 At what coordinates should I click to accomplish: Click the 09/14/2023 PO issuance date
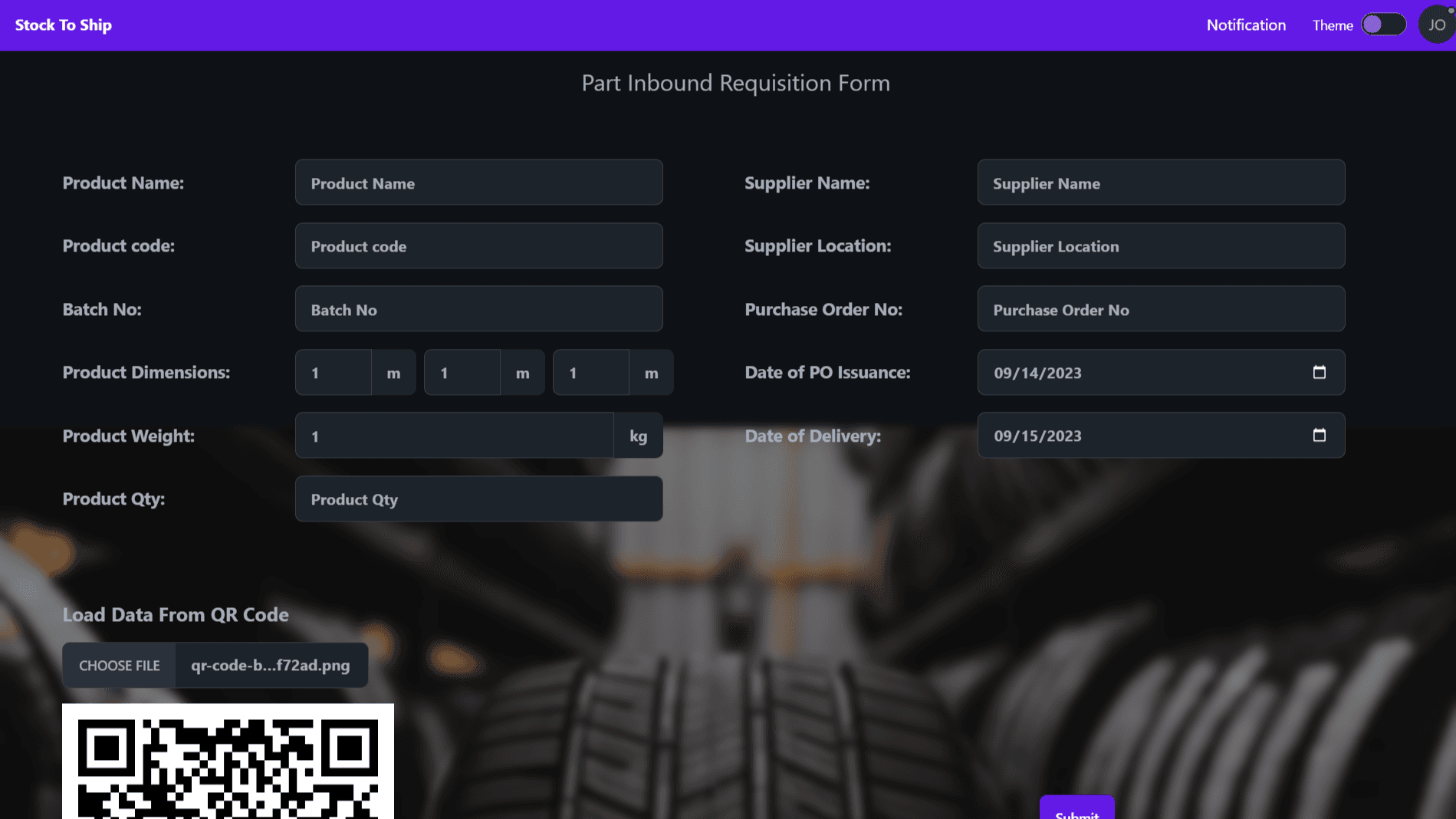[1037, 373]
